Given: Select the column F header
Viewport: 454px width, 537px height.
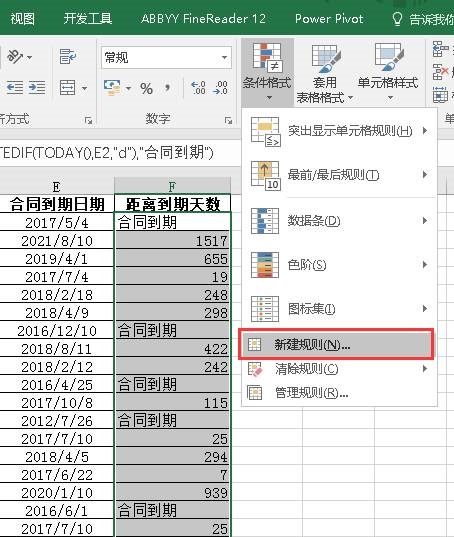Looking at the screenshot, I should pyautogui.click(x=172, y=186).
